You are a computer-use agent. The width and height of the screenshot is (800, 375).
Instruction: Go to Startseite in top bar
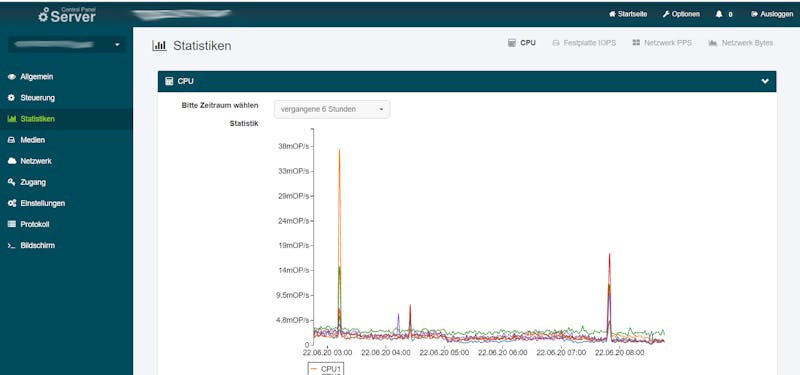click(628, 14)
